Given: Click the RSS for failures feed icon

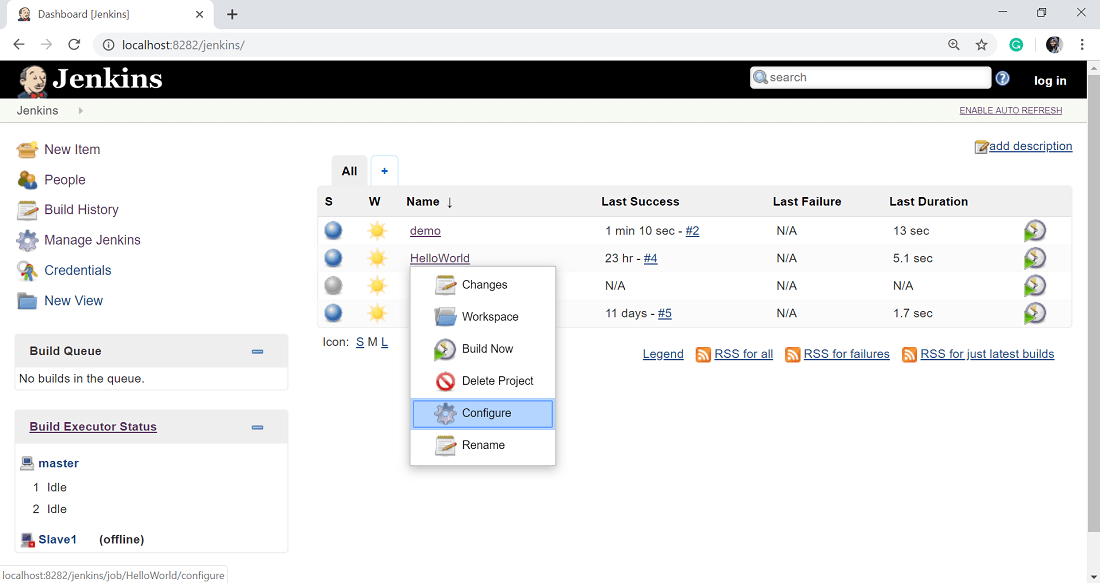Looking at the screenshot, I should click(792, 354).
